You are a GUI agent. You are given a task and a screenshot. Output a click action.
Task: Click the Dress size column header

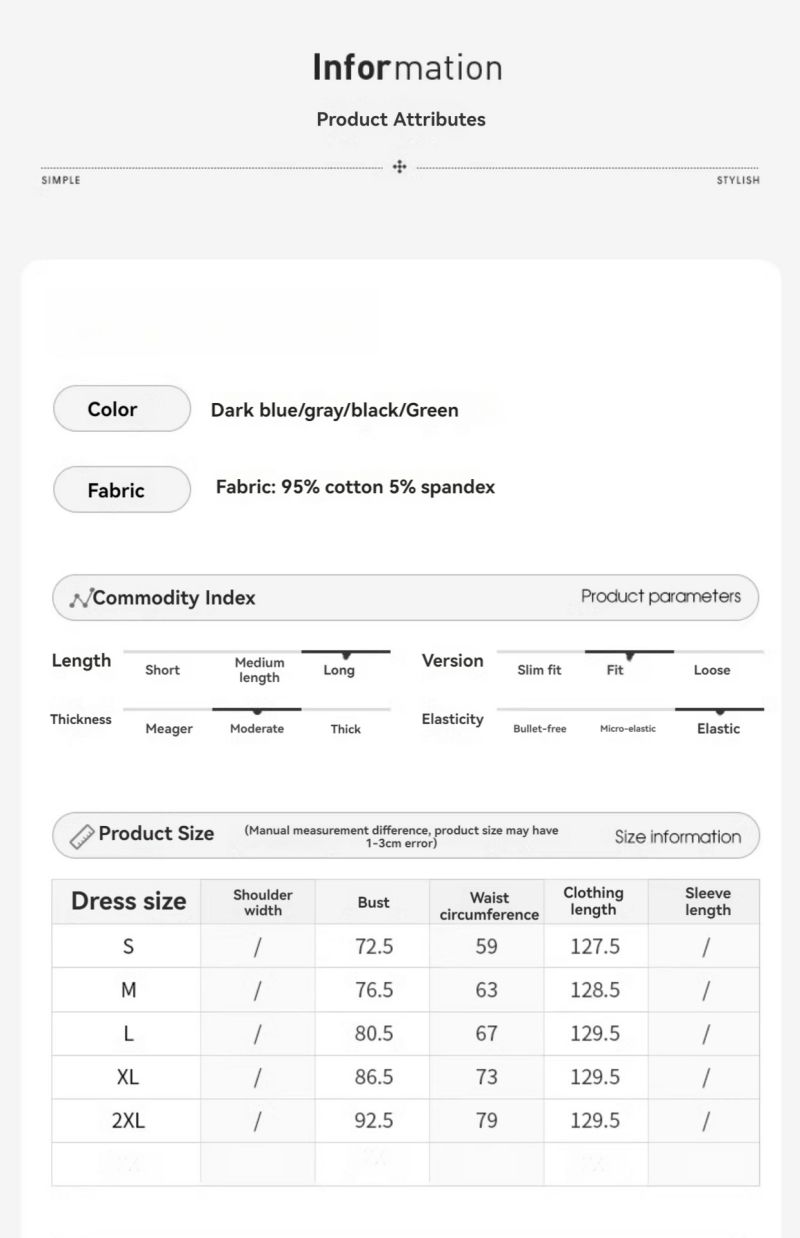[x=128, y=901]
